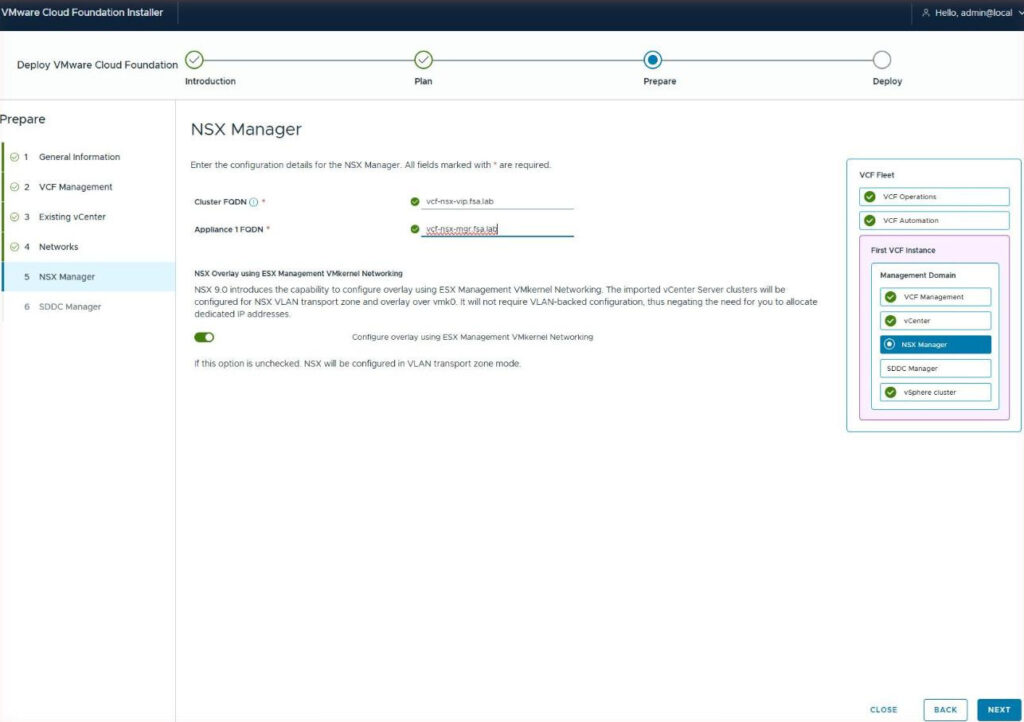The image size is (1024, 722).
Task: Click the Prepare sidebar heading
Action: click(x=23, y=119)
